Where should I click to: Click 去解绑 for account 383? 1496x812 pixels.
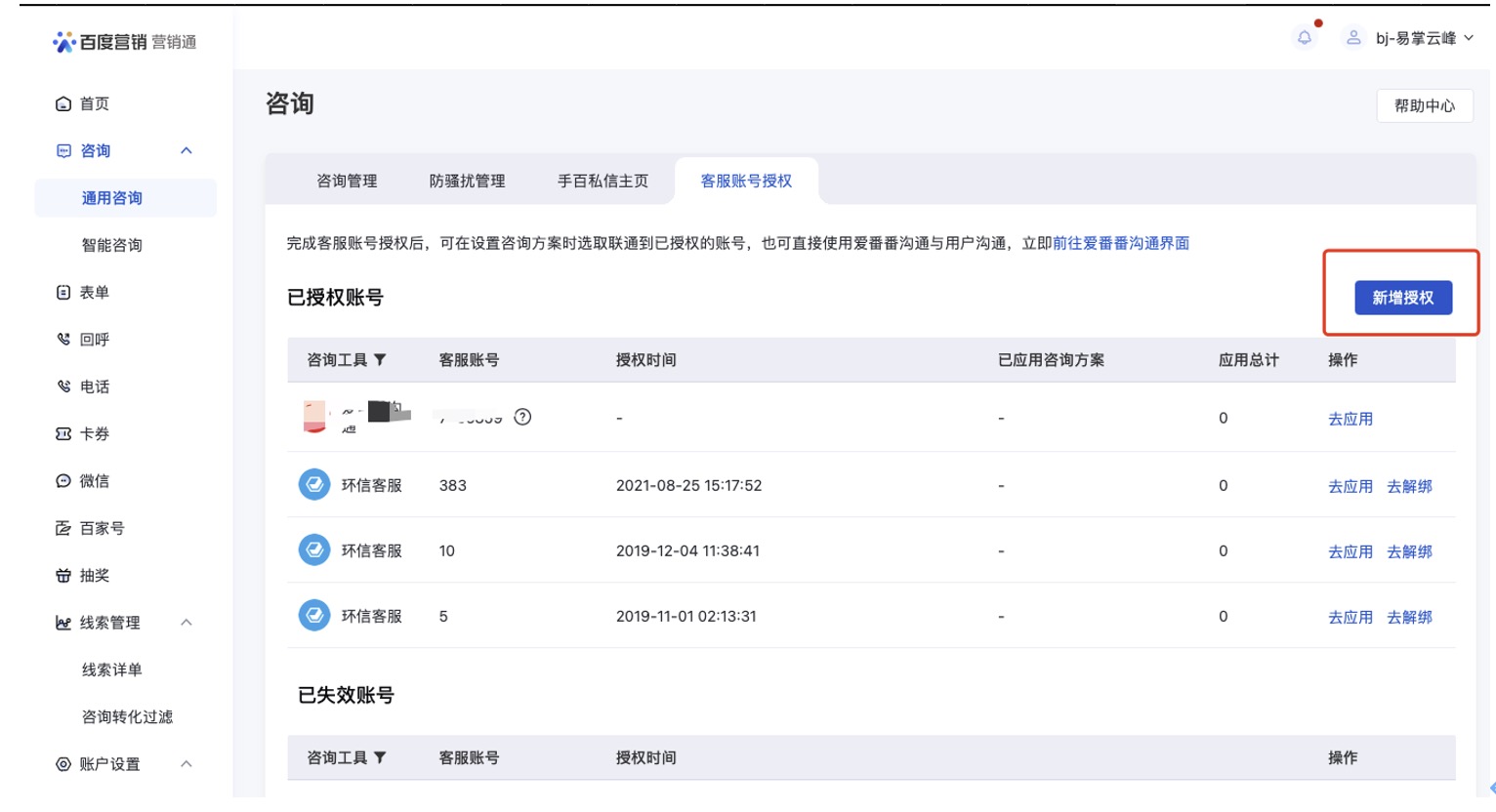[1409, 486]
